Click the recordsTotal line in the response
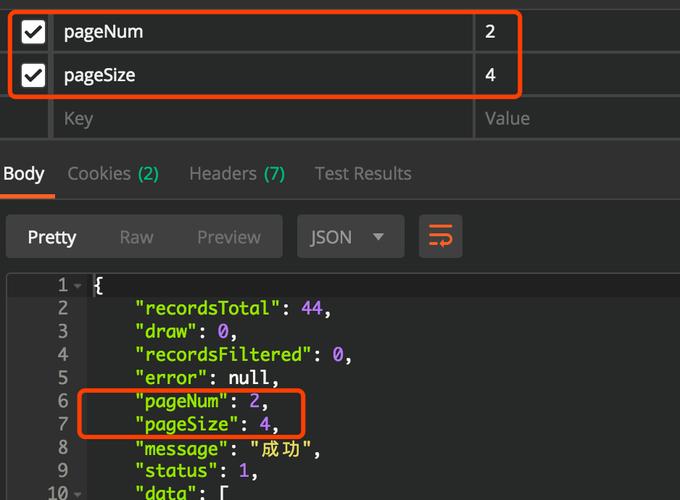 232,309
